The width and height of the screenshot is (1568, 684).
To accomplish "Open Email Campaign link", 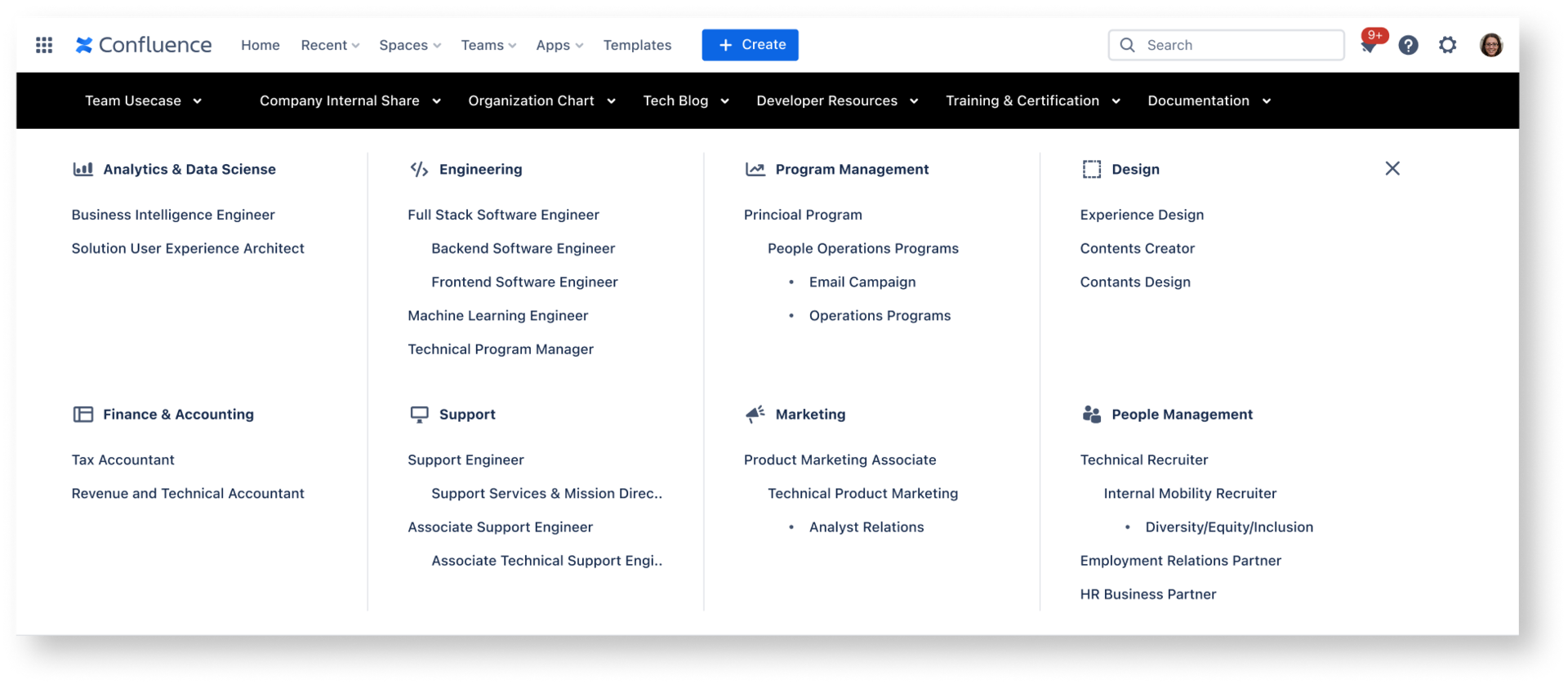I will 862,282.
